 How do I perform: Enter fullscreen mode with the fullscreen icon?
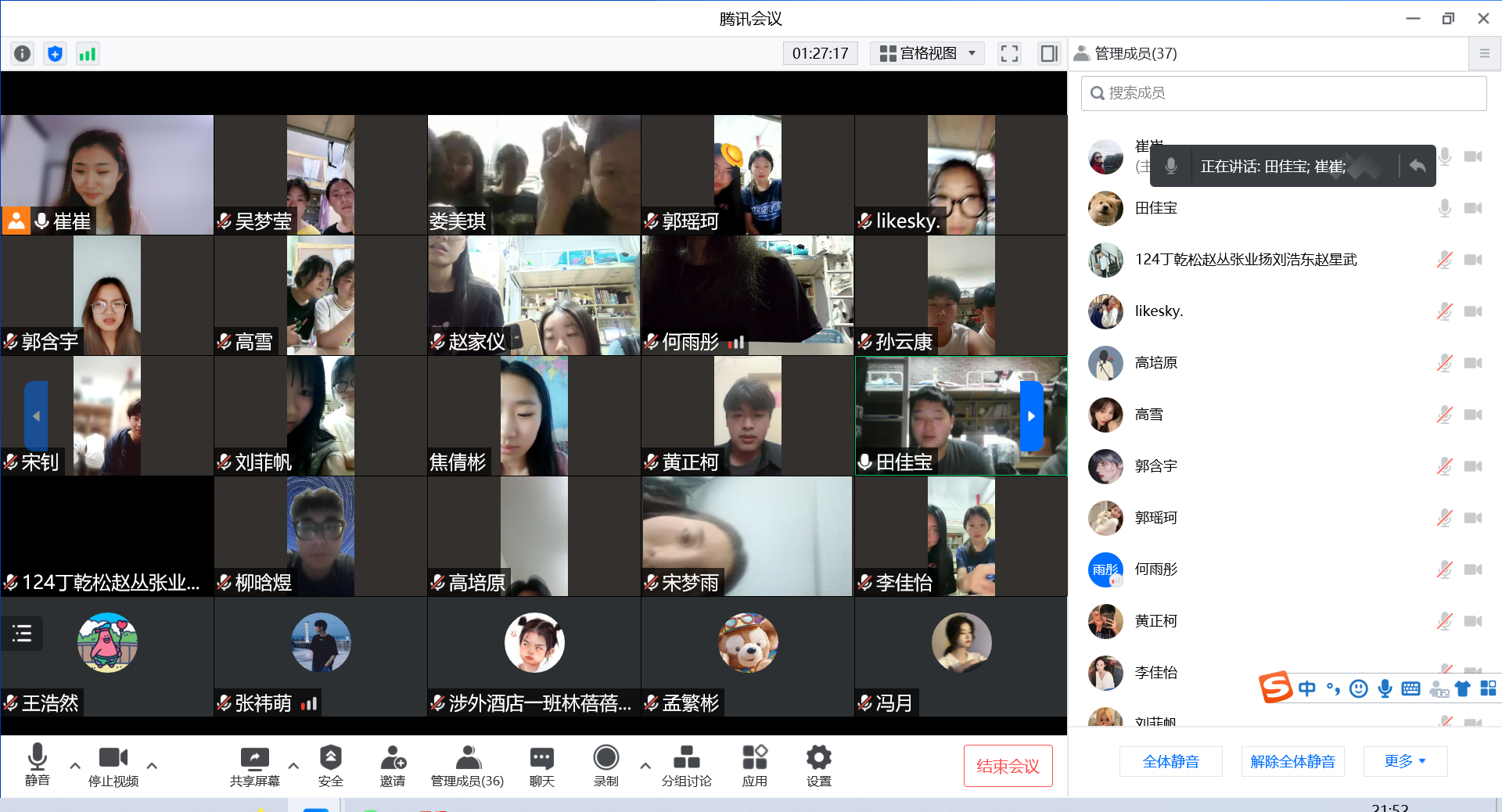1009,53
